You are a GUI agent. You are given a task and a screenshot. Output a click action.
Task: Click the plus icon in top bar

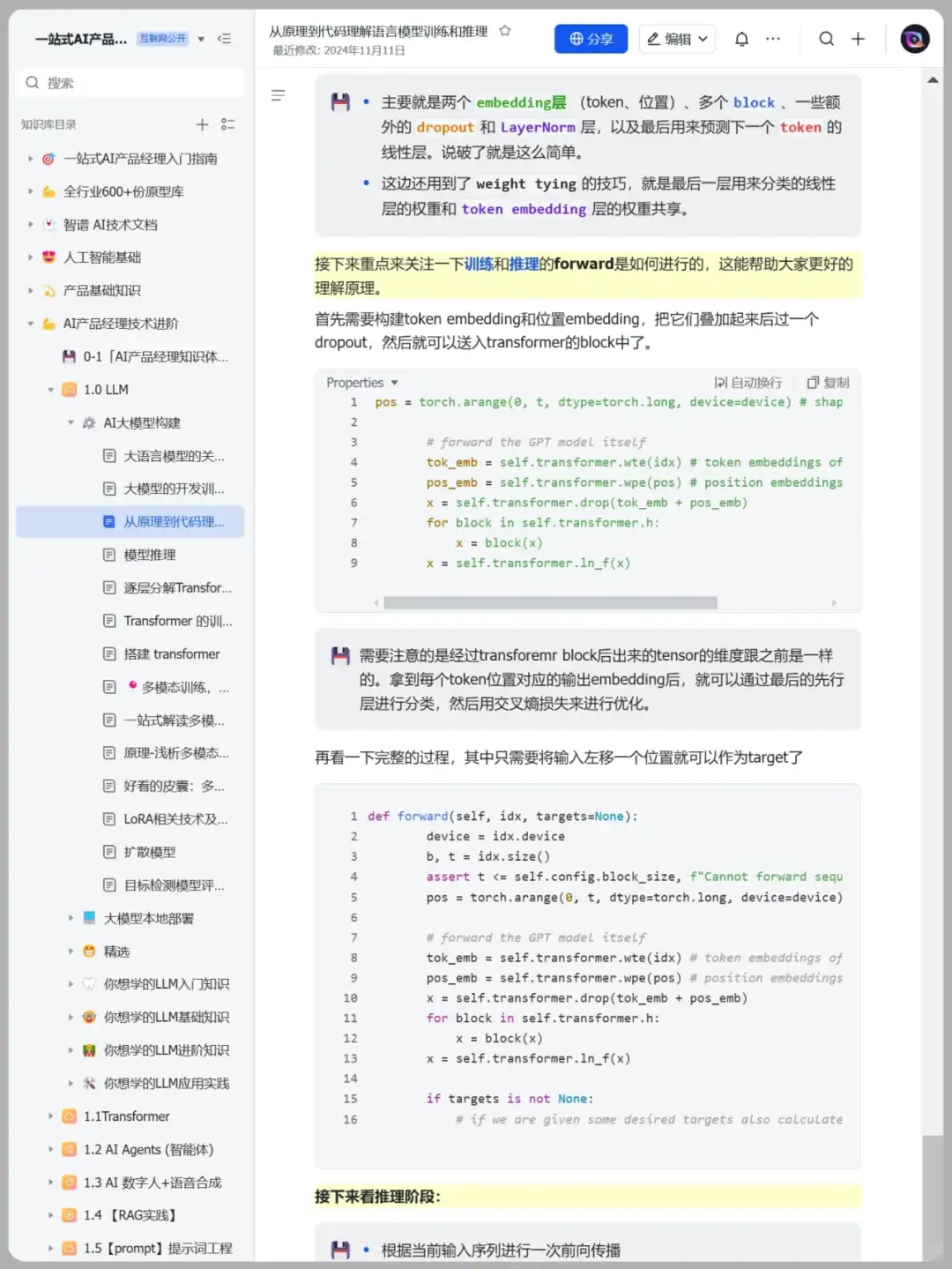(858, 39)
